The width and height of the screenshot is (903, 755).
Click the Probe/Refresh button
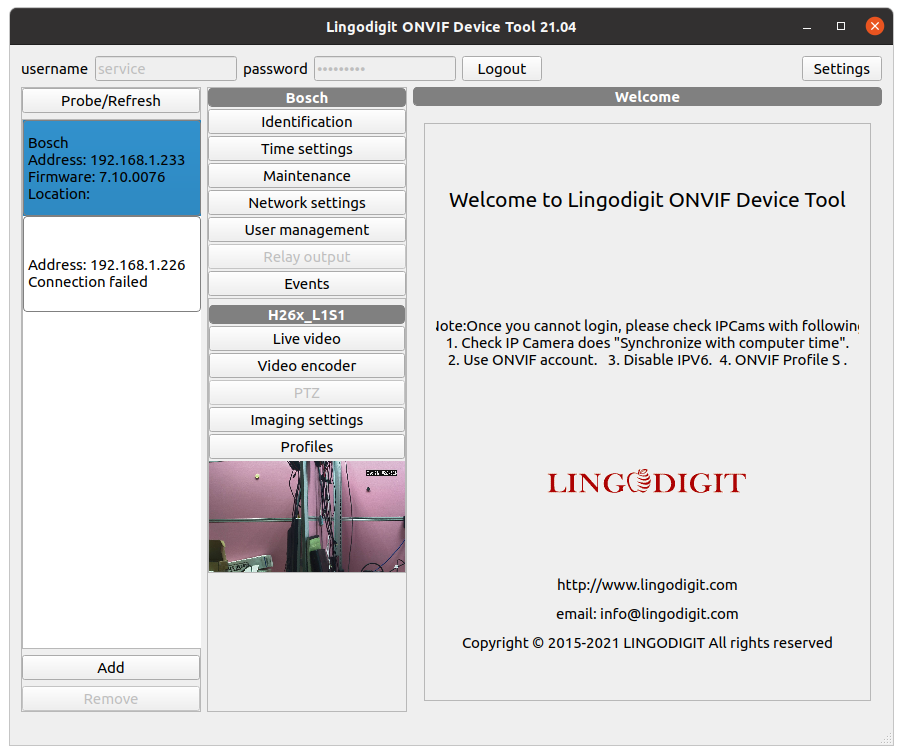(111, 101)
